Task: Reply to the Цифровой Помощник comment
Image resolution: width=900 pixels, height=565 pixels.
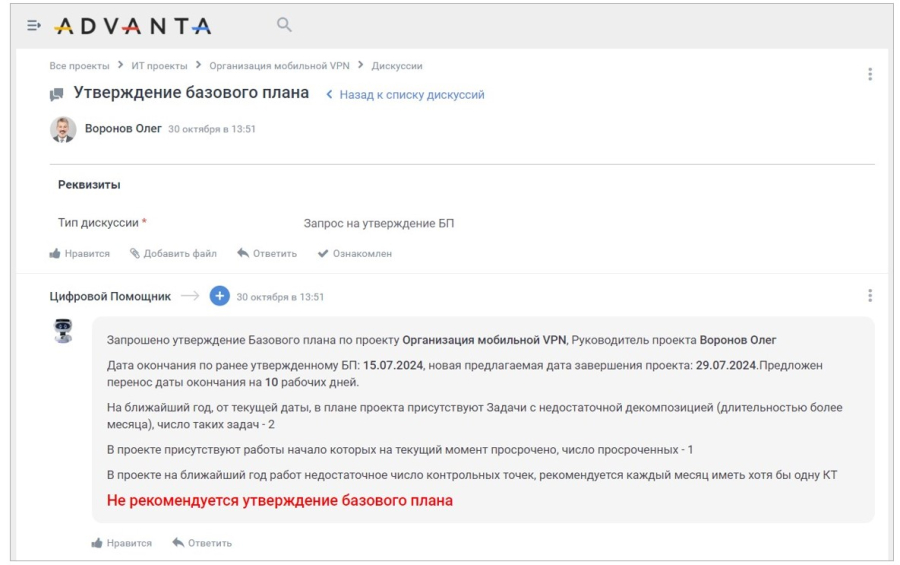Action: point(202,543)
